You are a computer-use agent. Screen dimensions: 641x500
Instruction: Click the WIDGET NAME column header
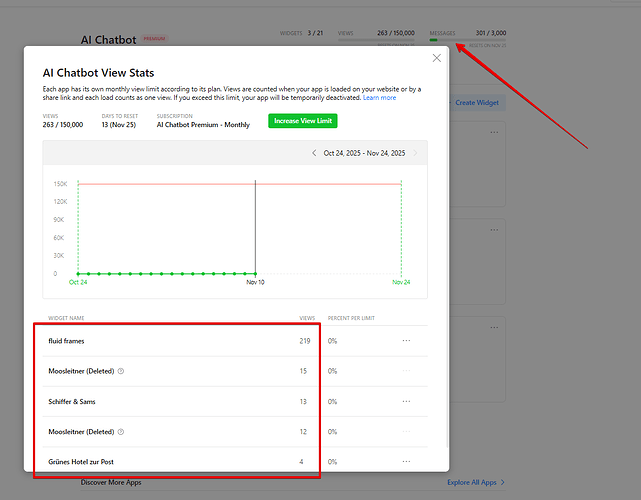[66, 318]
